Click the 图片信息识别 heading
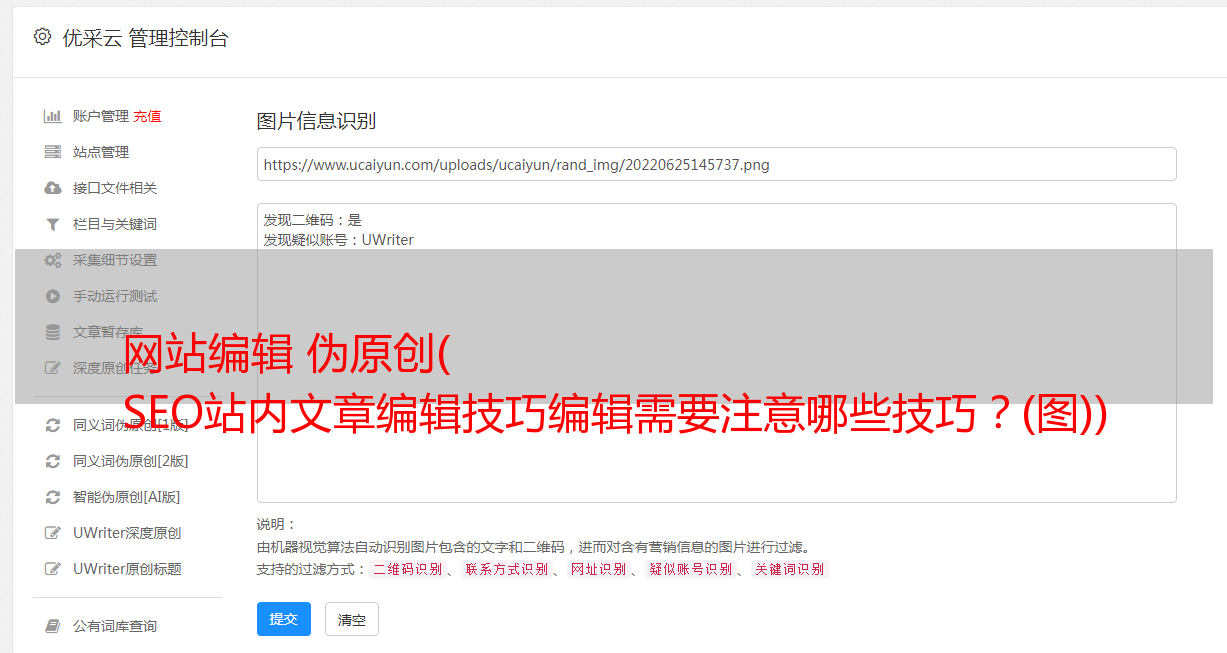 tap(316, 121)
